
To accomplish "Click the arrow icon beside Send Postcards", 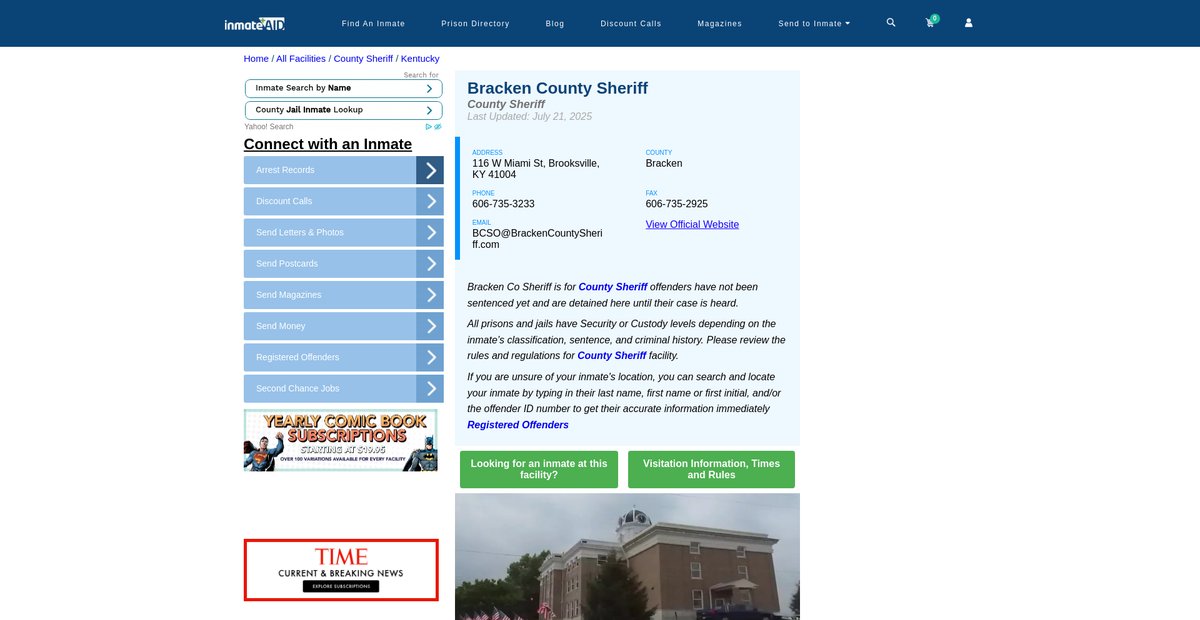I will [430, 263].
